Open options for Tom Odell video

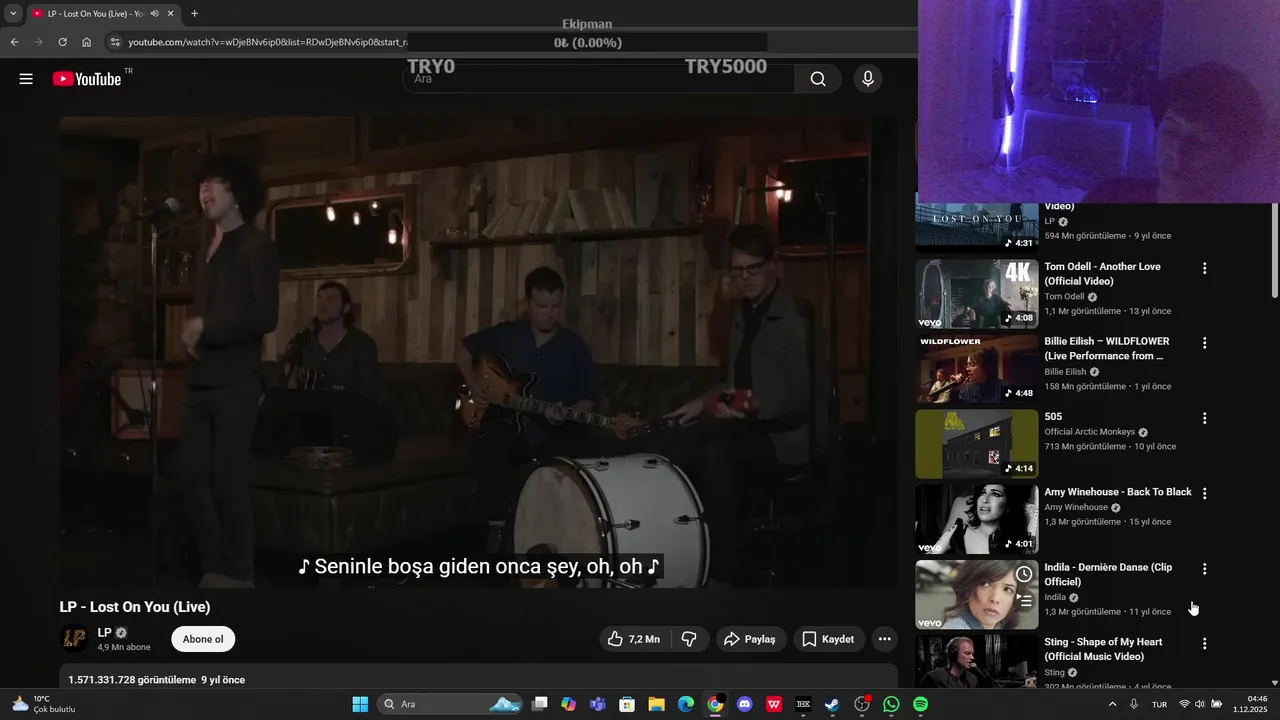pyautogui.click(x=1204, y=268)
